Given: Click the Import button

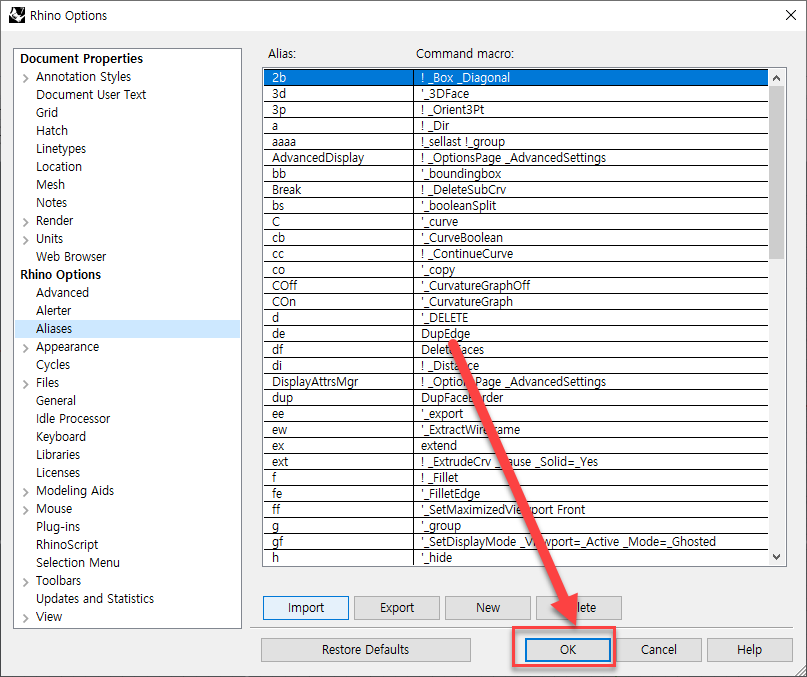Looking at the screenshot, I should [306, 608].
